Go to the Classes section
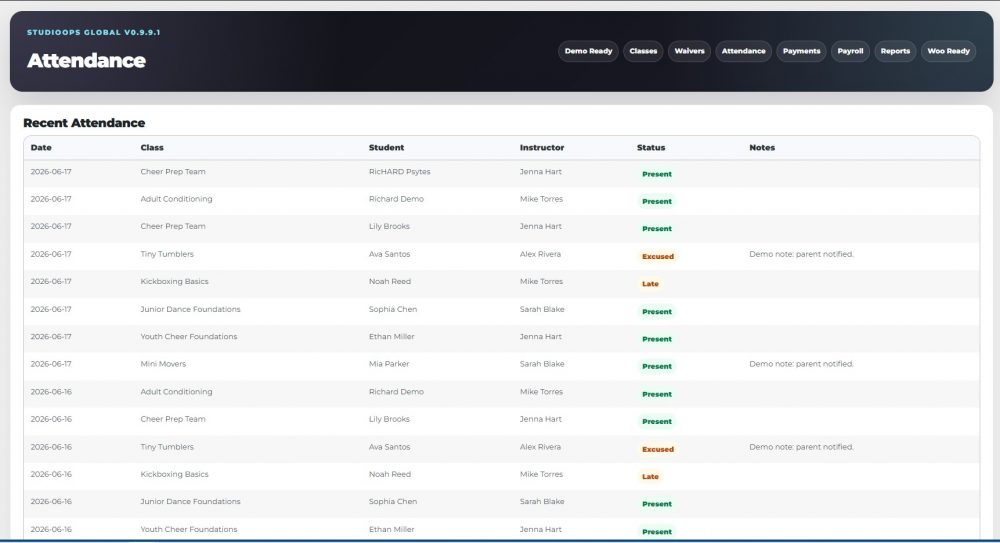Image resolution: width=1000 pixels, height=543 pixels. [643, 51]
